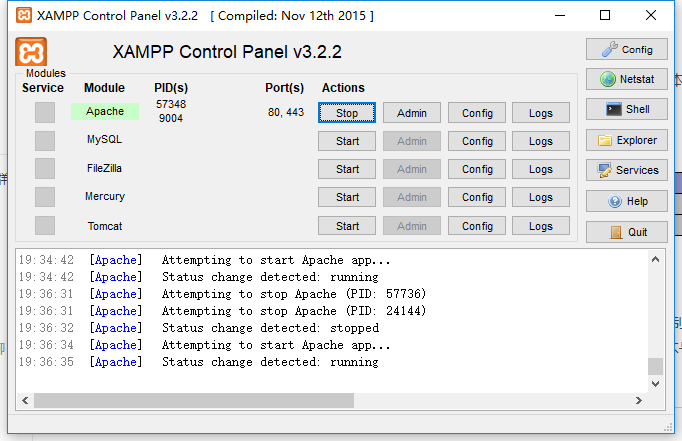682x441 pixels.
Task: Click the XAMPP title bar icon
Action: pyautogui.click(x=24, y=15)
